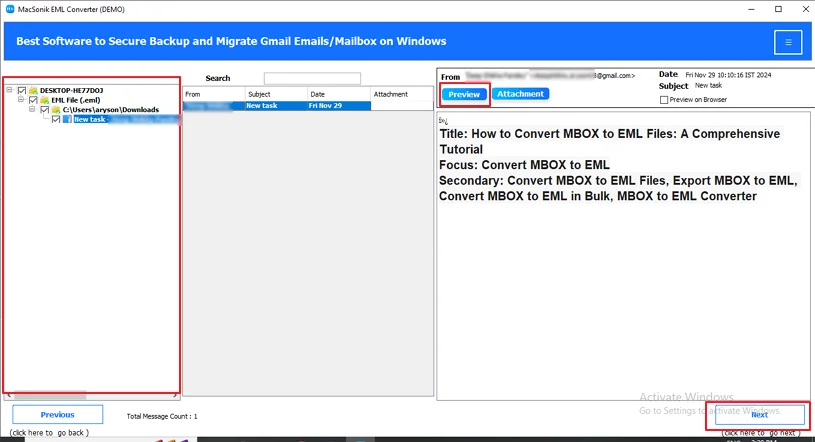Uncheck the C:\Users\aryson\Downloads checkbox

pyautogui.click(x=45, y=110)
